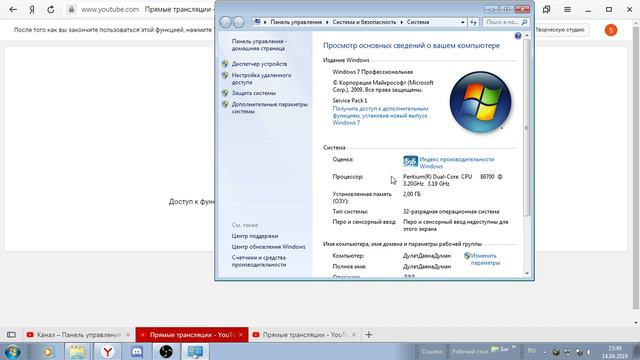Screen dimensions: 640x360
Task: Open OBS Studio from the taskbar
Action: pos(166,352)
